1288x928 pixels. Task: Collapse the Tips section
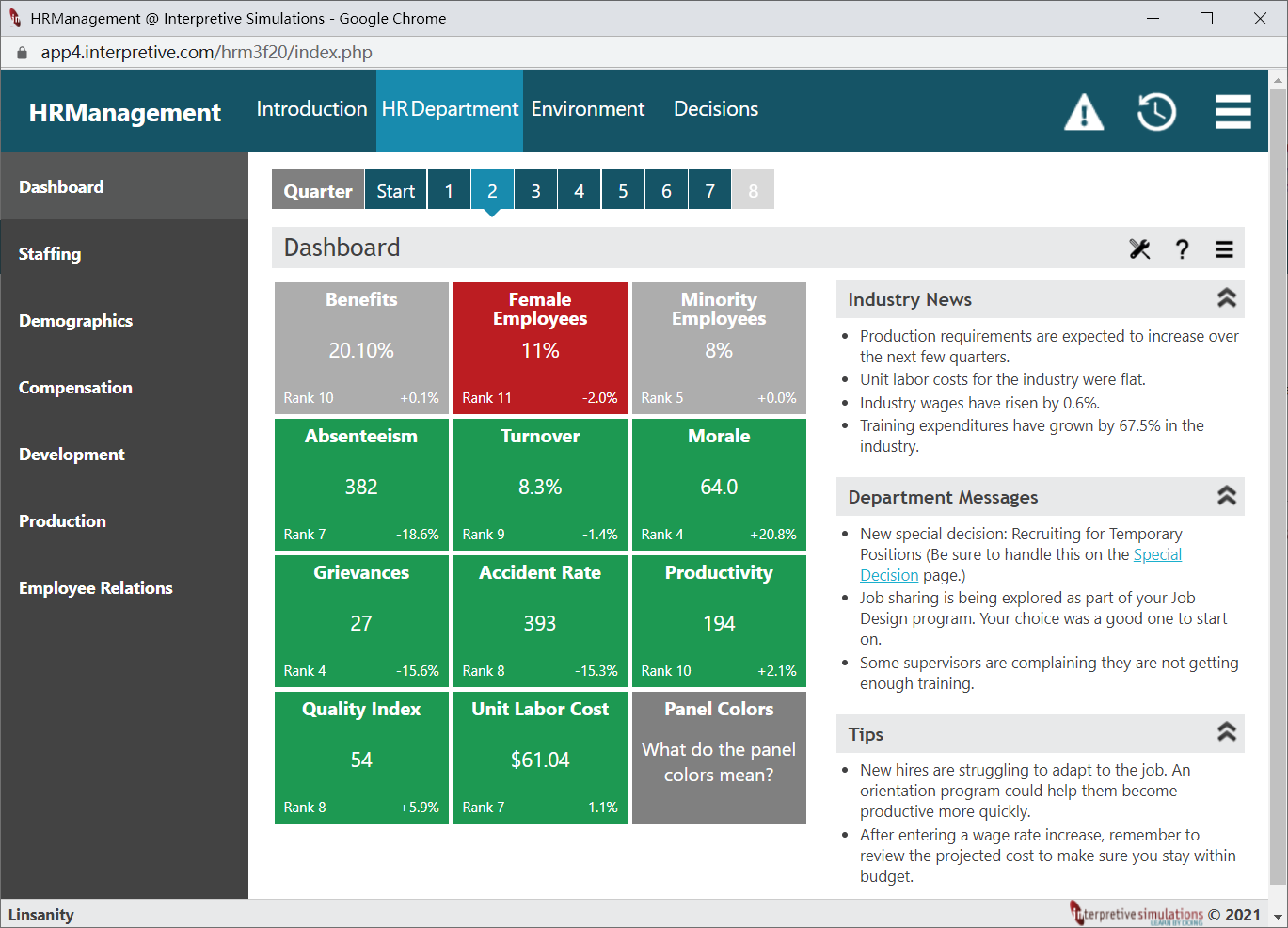1227,732
